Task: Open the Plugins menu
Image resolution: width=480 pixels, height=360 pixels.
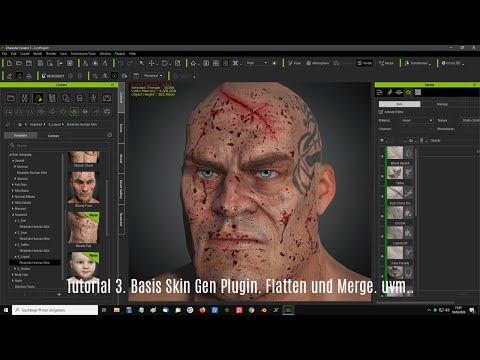Action: (120, 54)
